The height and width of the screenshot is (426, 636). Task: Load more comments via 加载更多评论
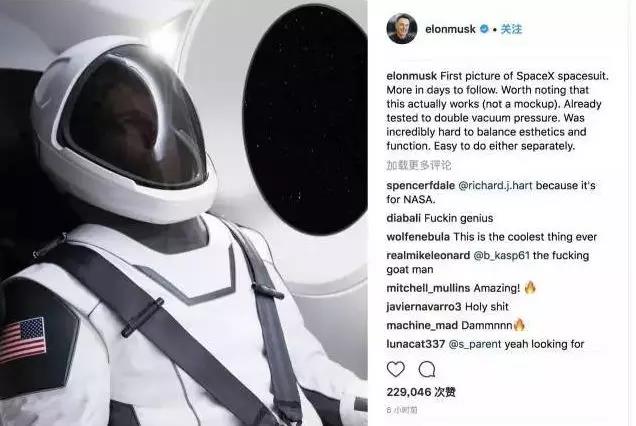(419, 165)
